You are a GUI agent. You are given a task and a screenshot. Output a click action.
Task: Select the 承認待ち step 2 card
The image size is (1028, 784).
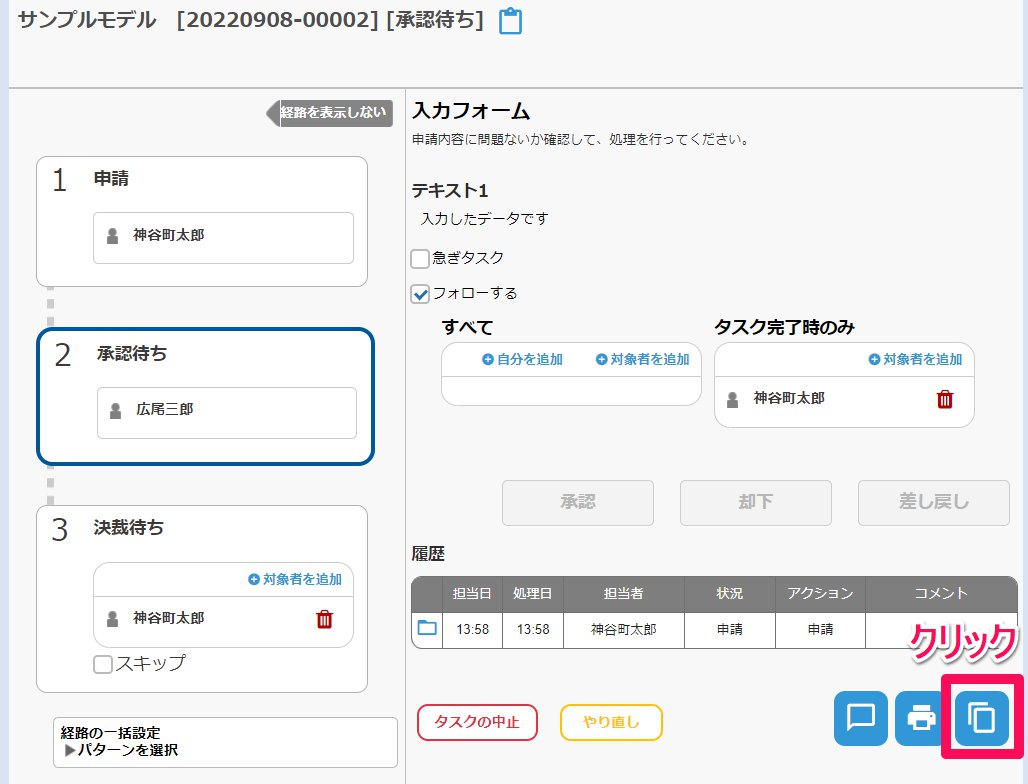(205, 397)
